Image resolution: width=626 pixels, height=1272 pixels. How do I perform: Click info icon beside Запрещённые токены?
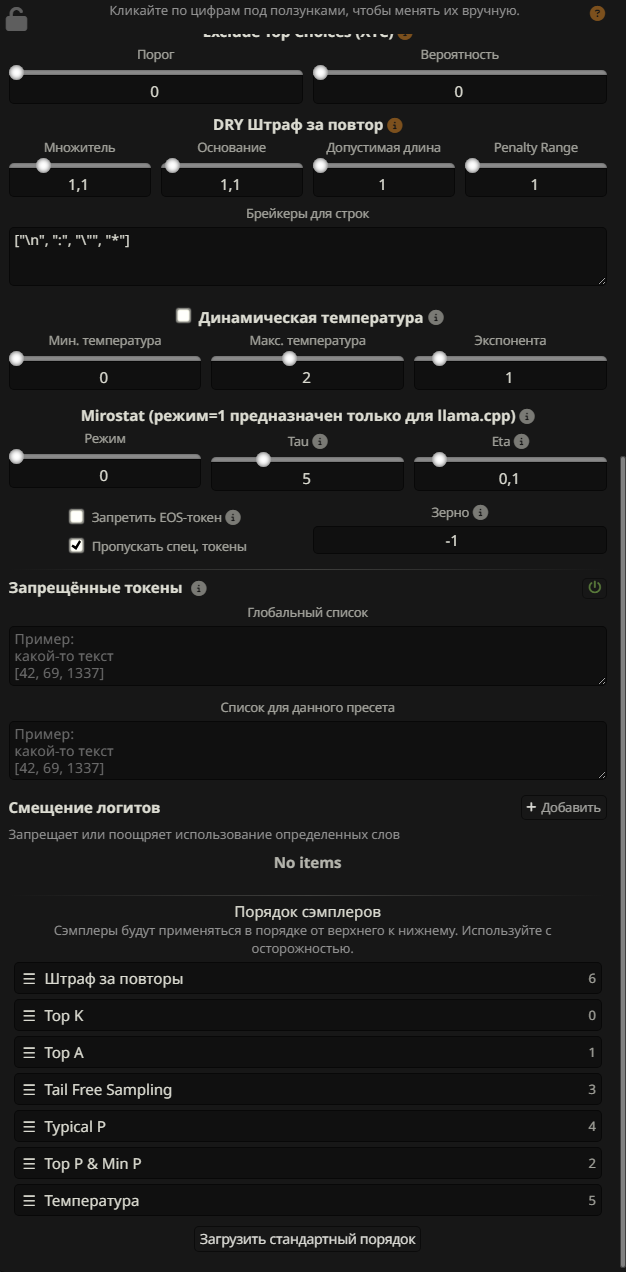pyautogui.click(x=198, y=588)
